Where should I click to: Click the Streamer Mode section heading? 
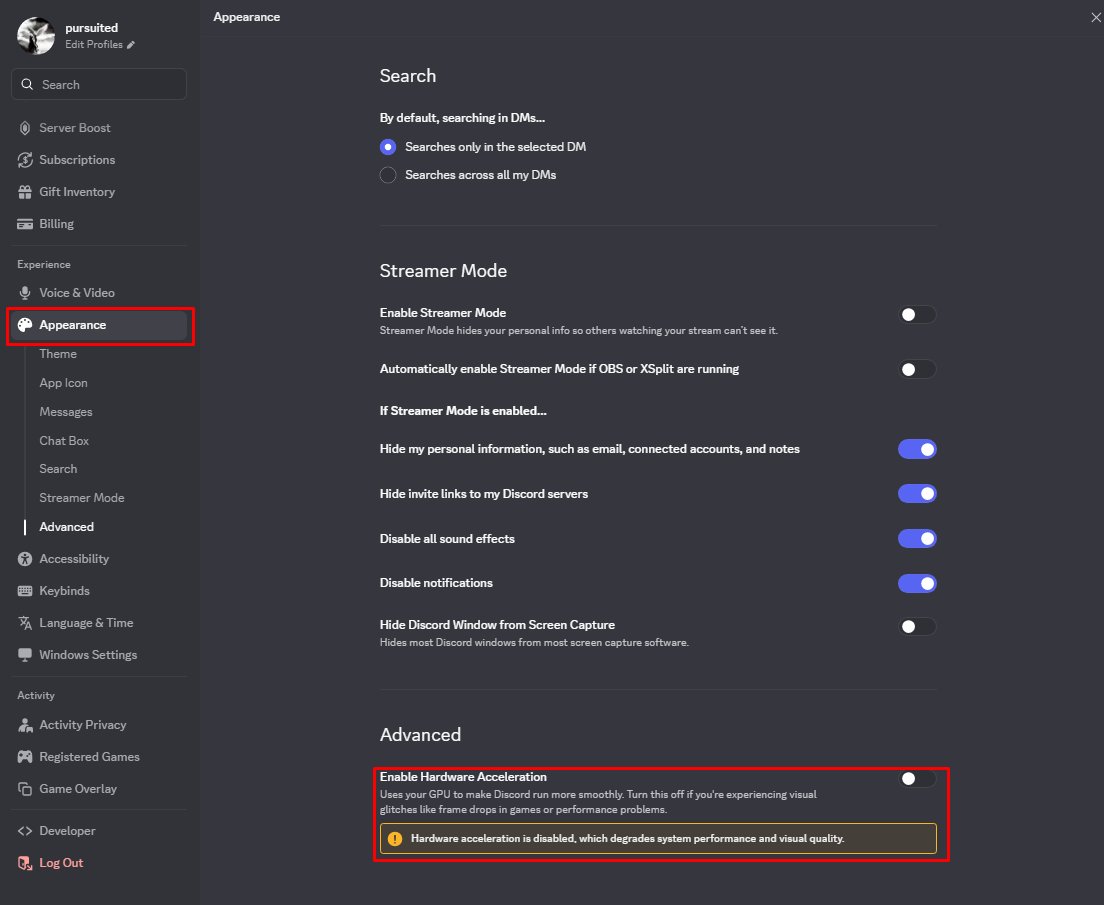[443, 271]
